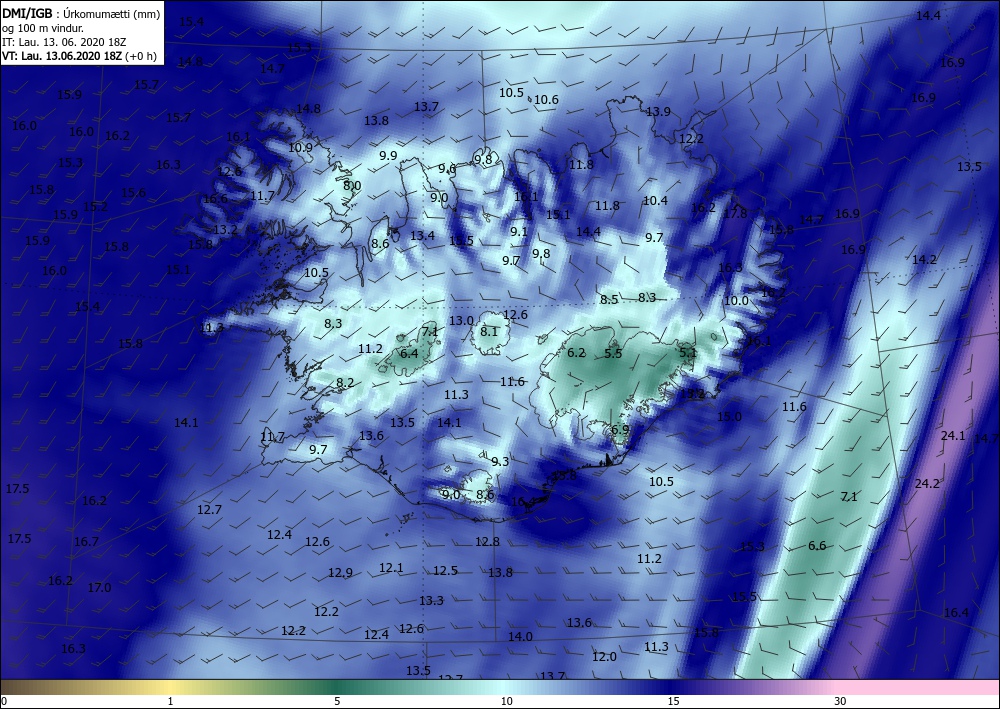Screen dimensions: 1000x709
Task: Click the 9.1 value on the map
Action: [x=519, y=231]
